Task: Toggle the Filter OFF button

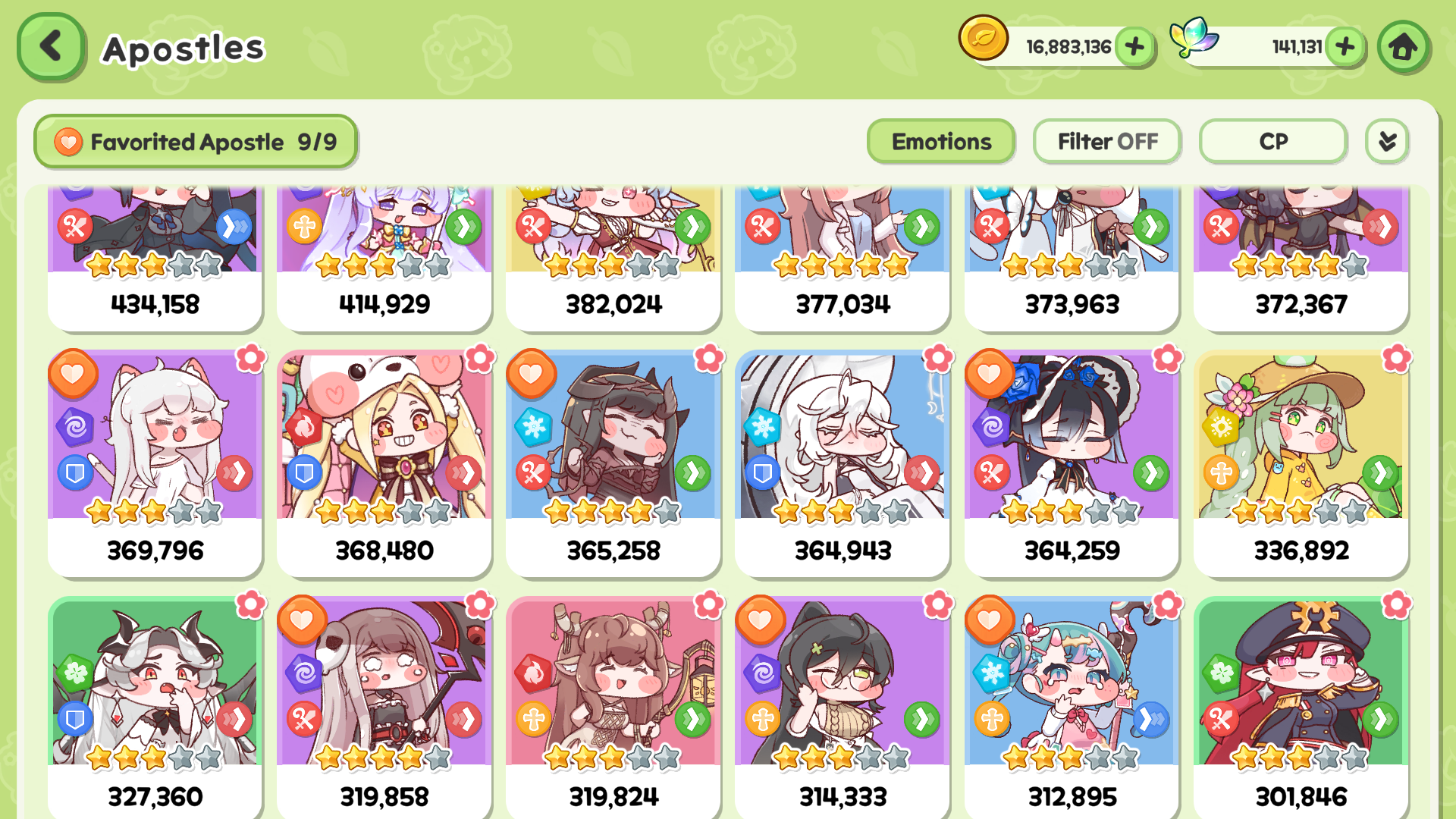Action: pos(1107,142)
